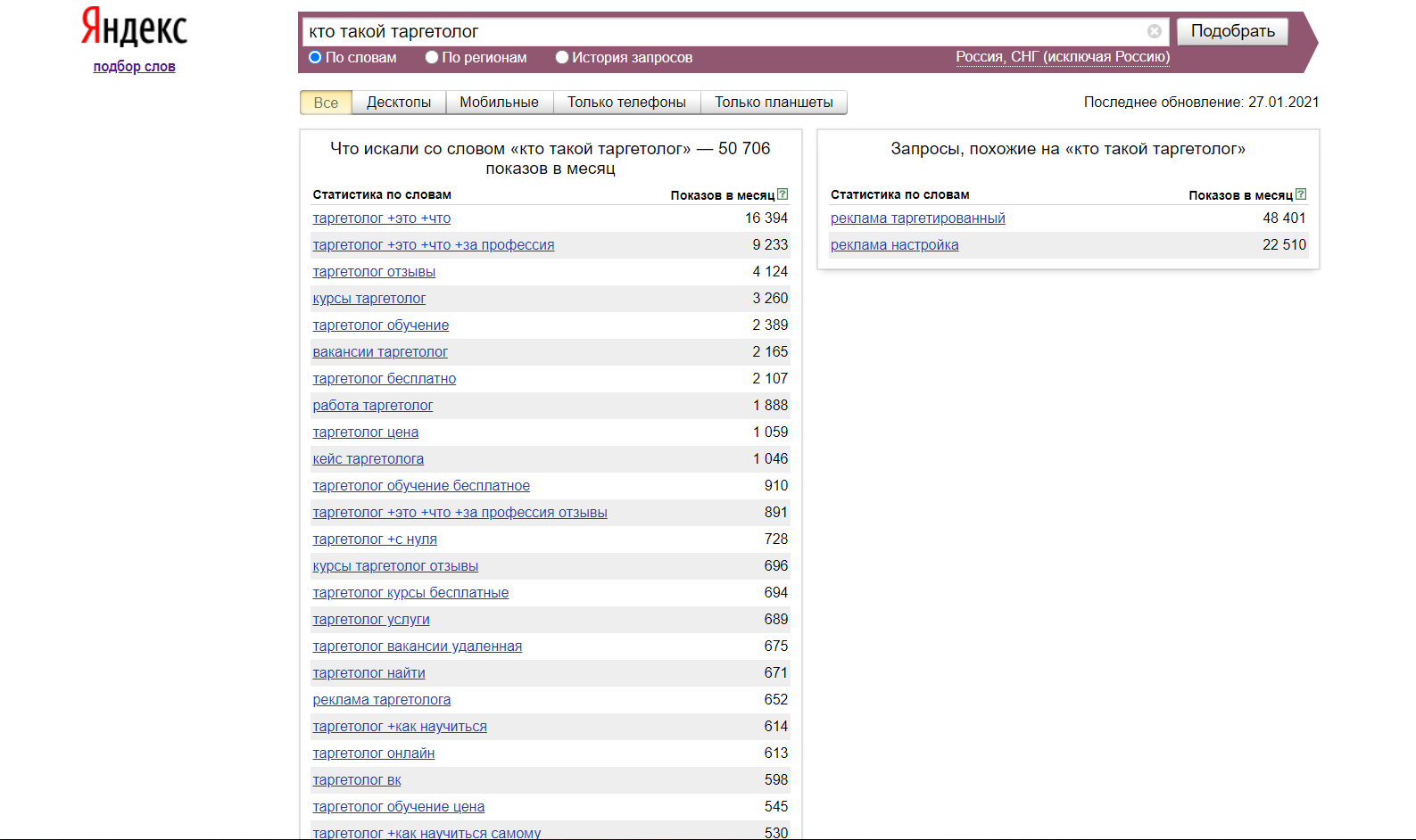Open help icon beside left Показов в месяц

click(783, 194)
